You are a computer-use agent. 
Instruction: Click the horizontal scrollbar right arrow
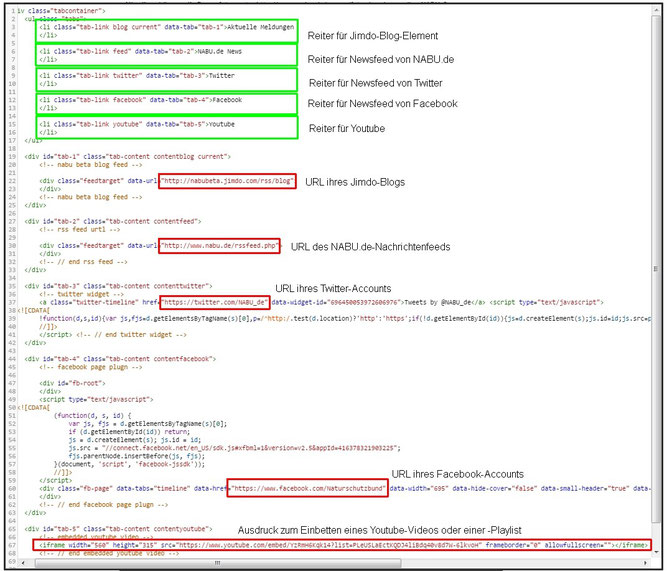(x=647, y=562)
